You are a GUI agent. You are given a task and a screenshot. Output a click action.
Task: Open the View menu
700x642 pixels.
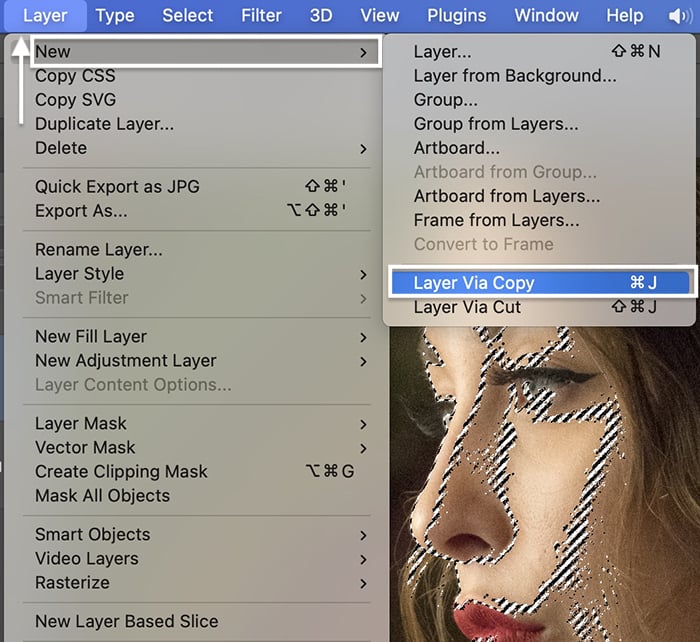tap(379, 16)
